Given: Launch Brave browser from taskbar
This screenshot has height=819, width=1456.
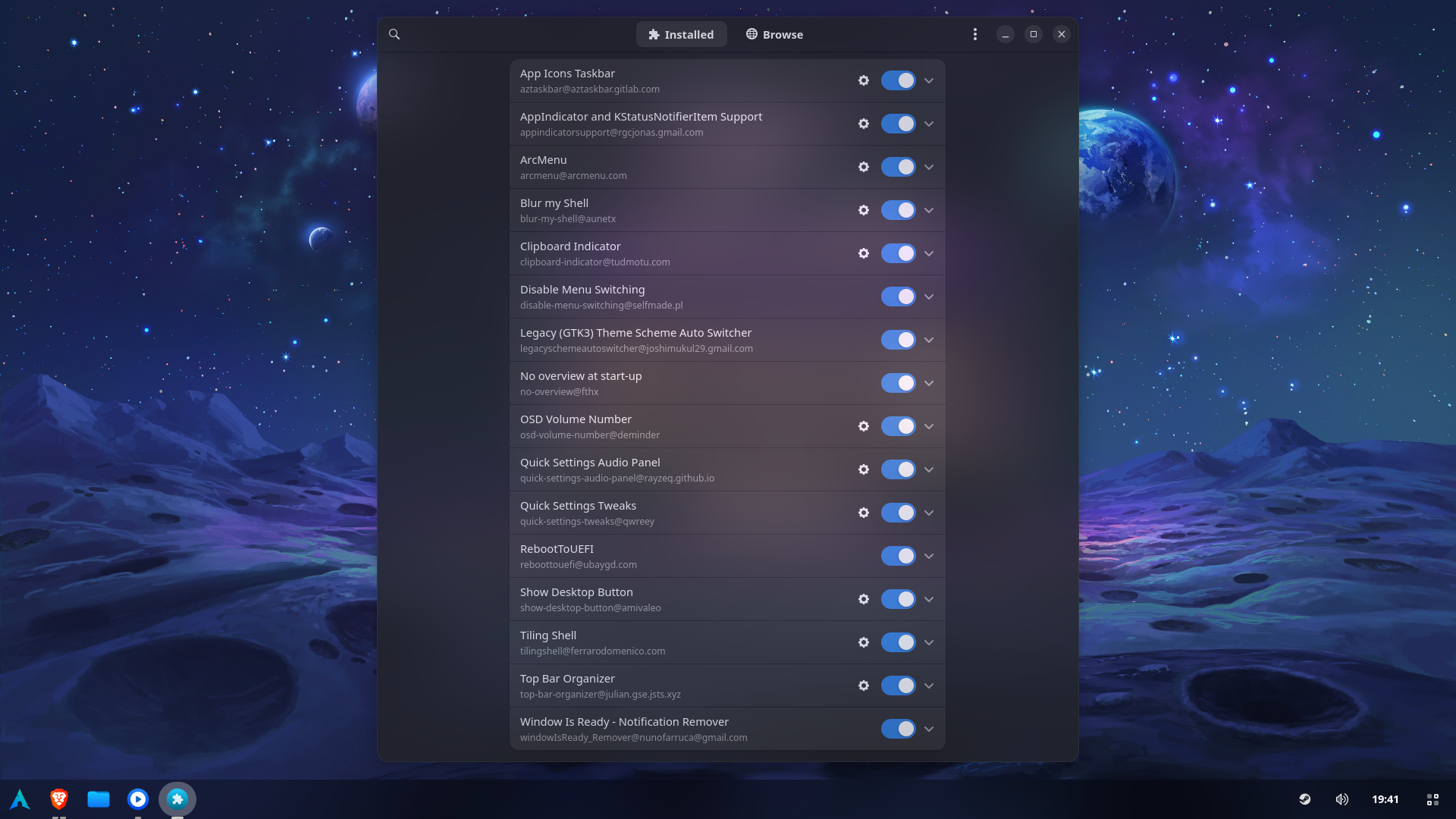Looking at the screenshot, I should pyautogui.click(x=59, y=799).
